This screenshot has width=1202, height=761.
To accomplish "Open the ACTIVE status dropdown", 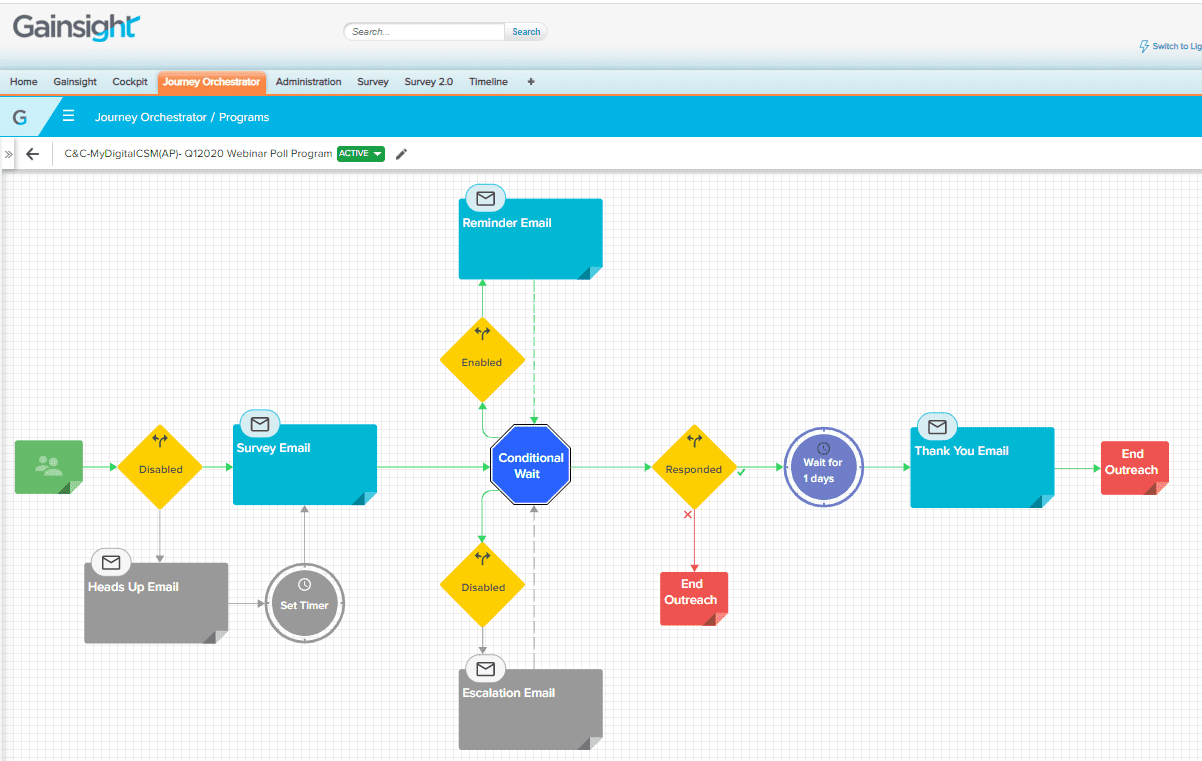I will point(360,154).
